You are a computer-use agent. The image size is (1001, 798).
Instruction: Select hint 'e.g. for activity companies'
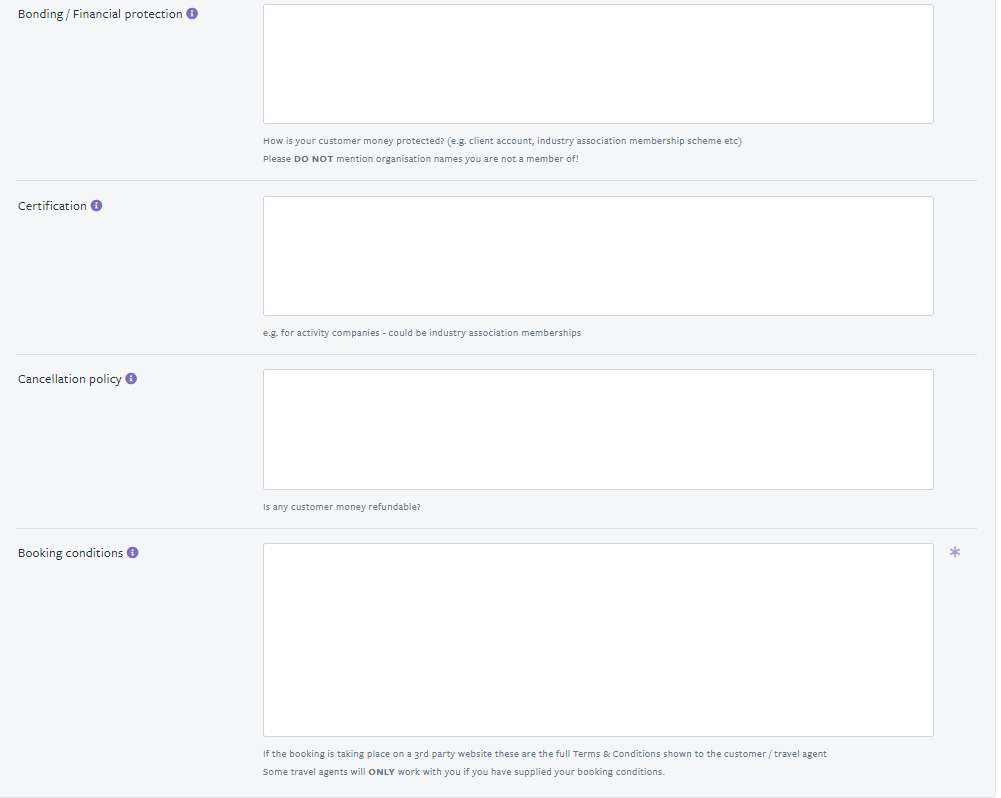pyautogui.click(x=422, y=333)
